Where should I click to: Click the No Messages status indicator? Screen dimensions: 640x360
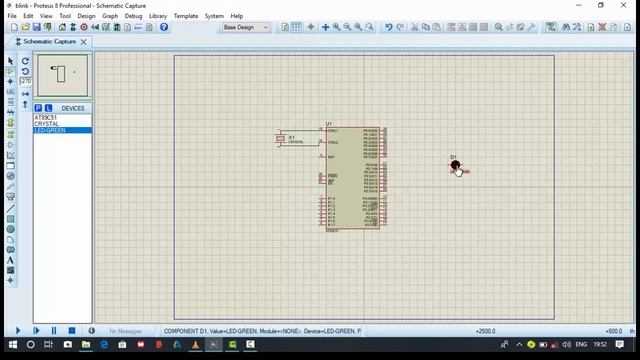point(125,331)
